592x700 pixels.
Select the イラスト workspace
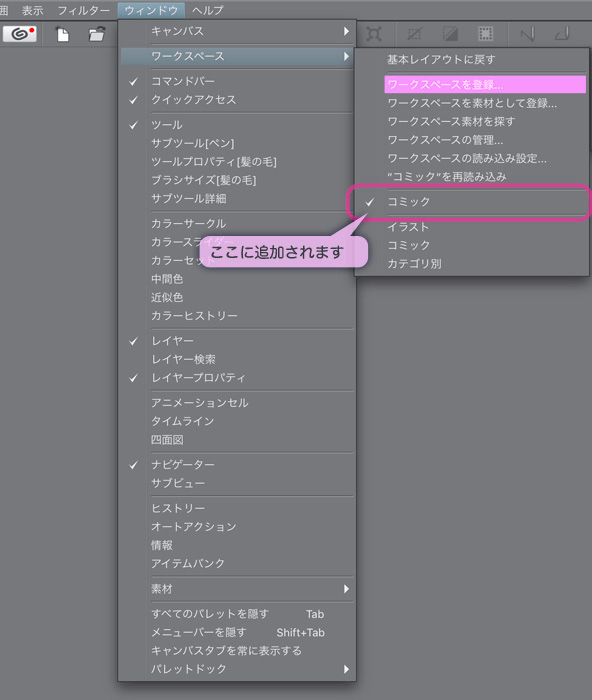(x=471, y=227)
